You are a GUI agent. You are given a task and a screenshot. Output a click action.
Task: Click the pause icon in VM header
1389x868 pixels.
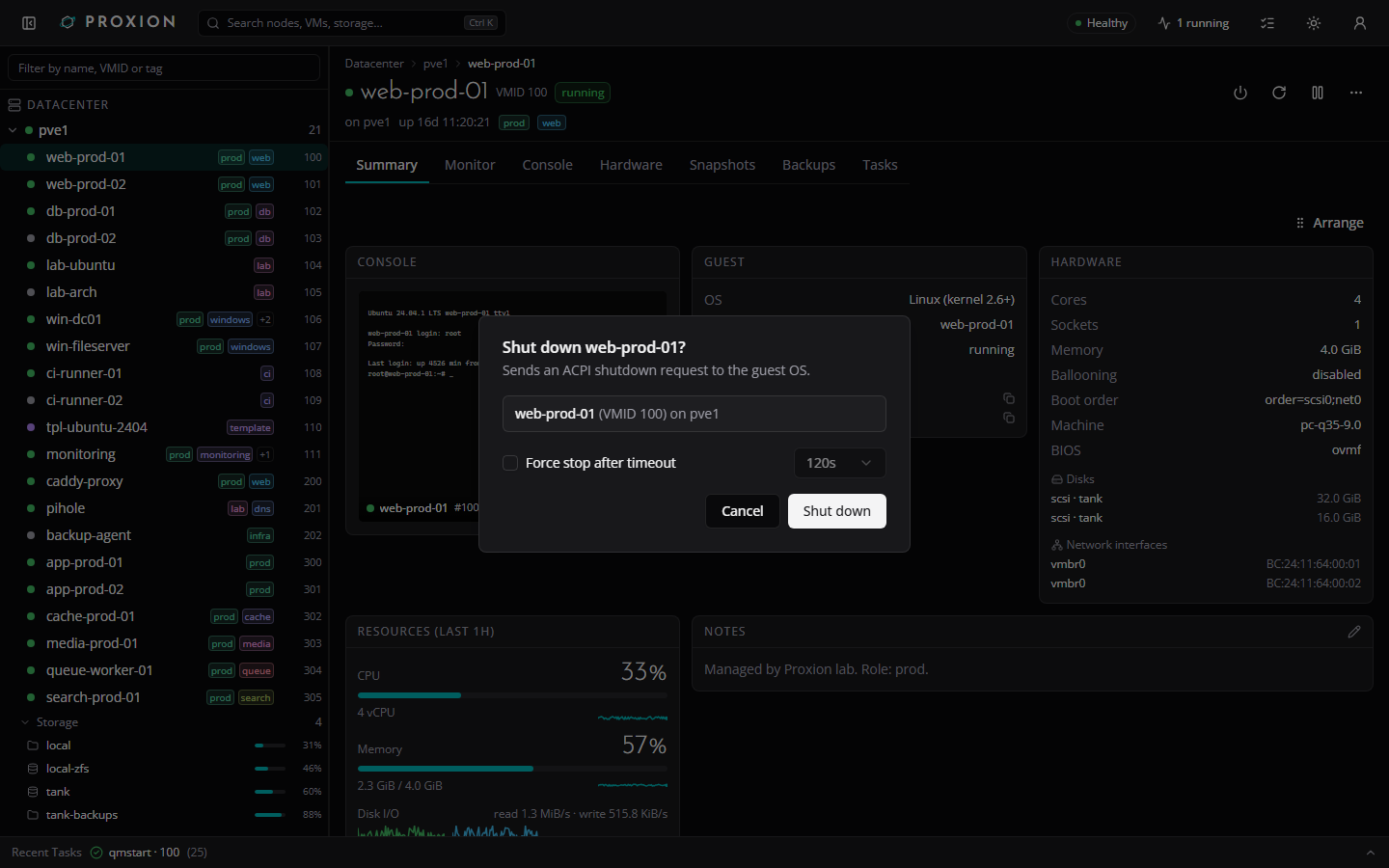tap(1318, 93)
